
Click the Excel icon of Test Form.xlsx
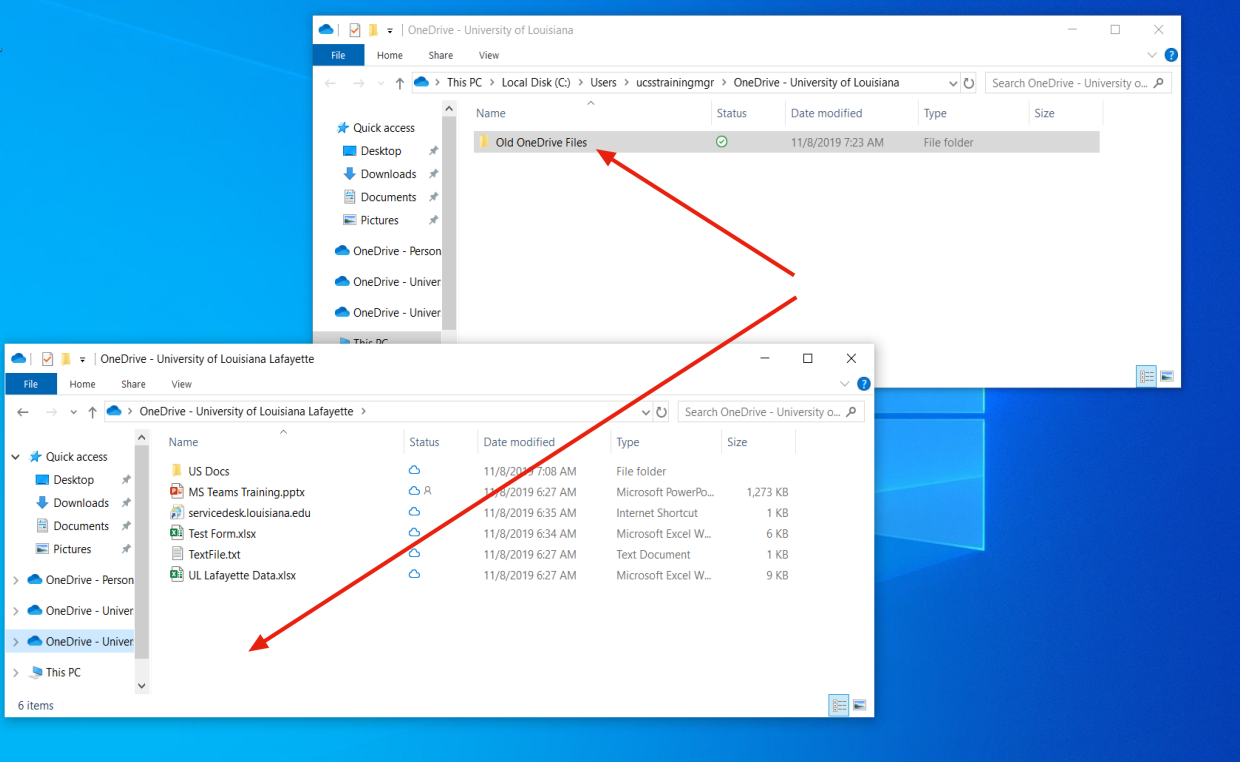click(177, 534)
